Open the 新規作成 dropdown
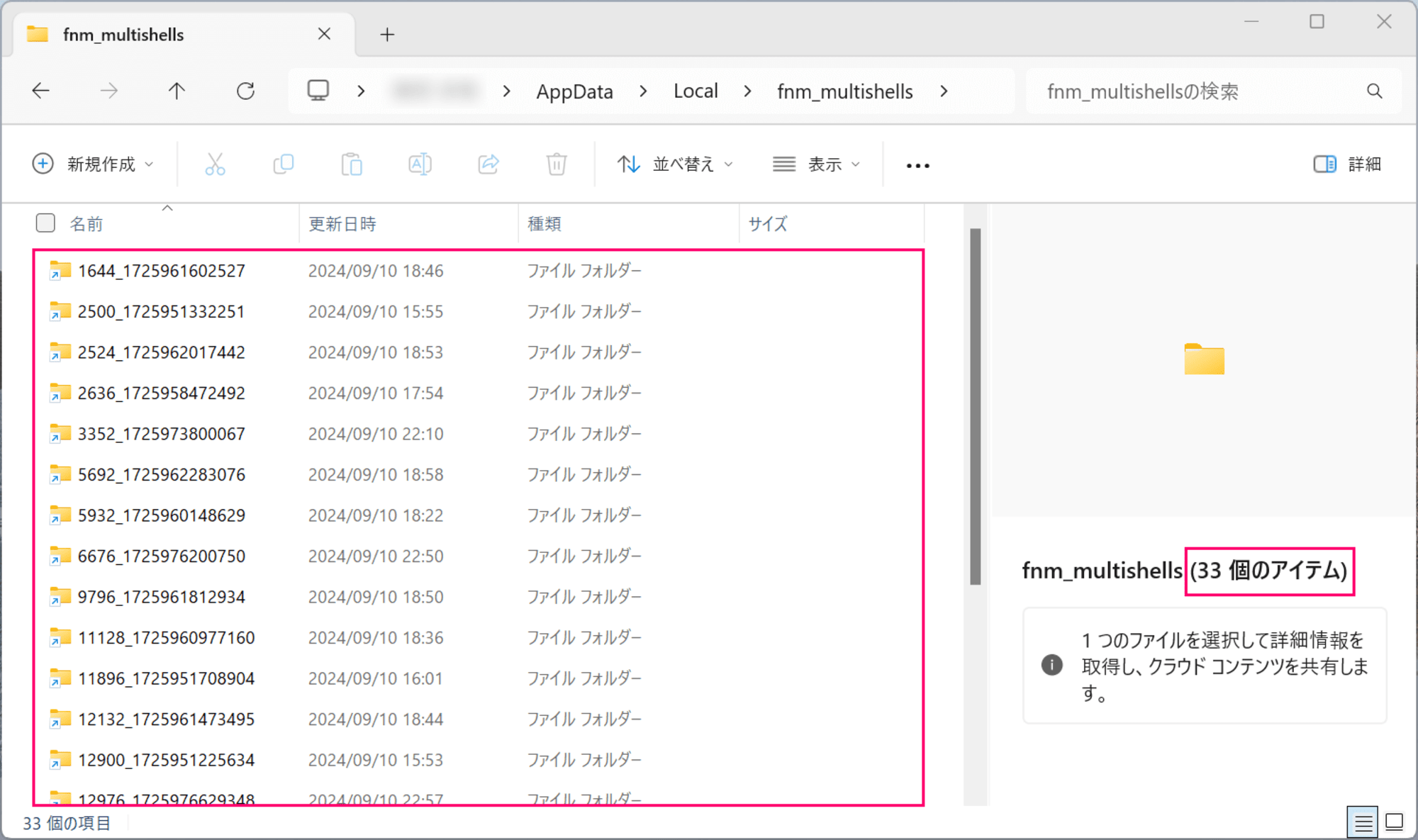Screen dimensions: 1418x840 coord(93,164)
